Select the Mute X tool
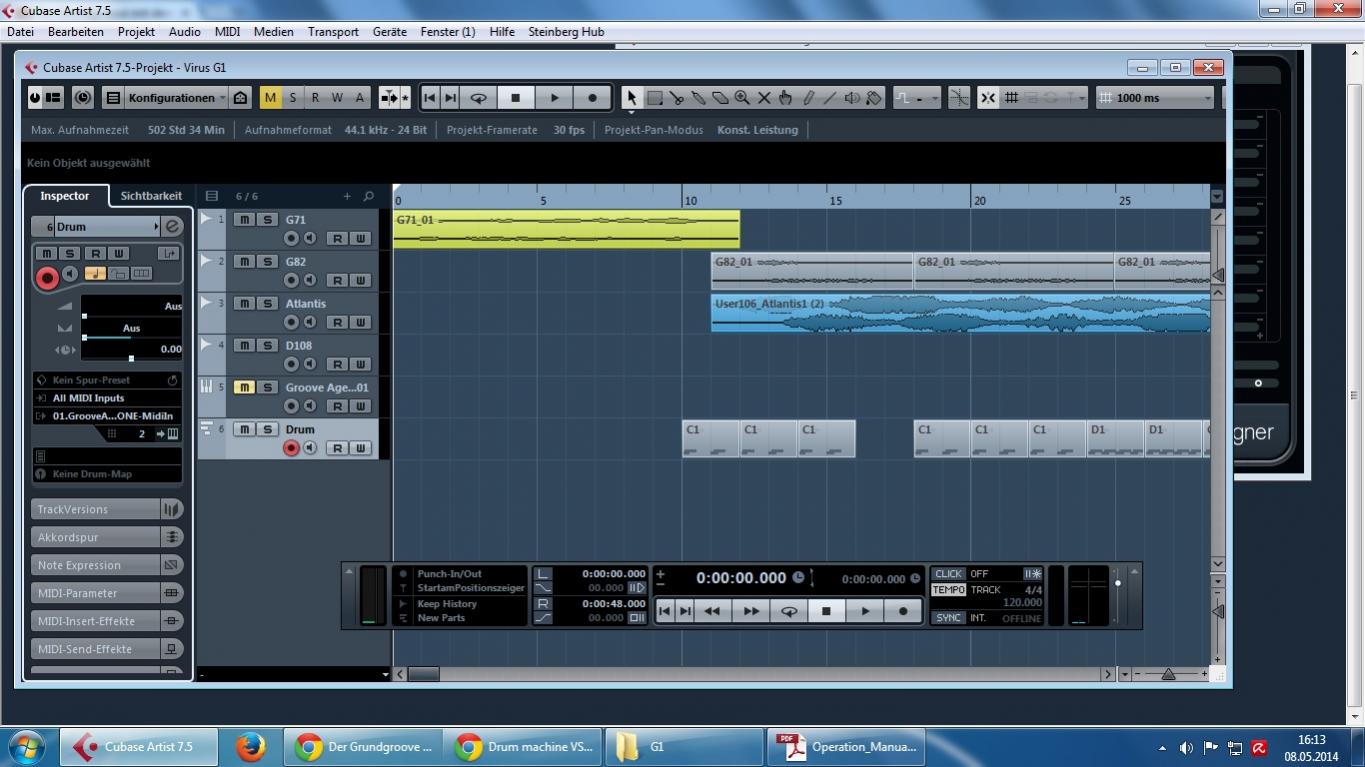Image resolution: width=1365 pixels, height=767 pixels. pyautogui.click(x=764, y=98)
